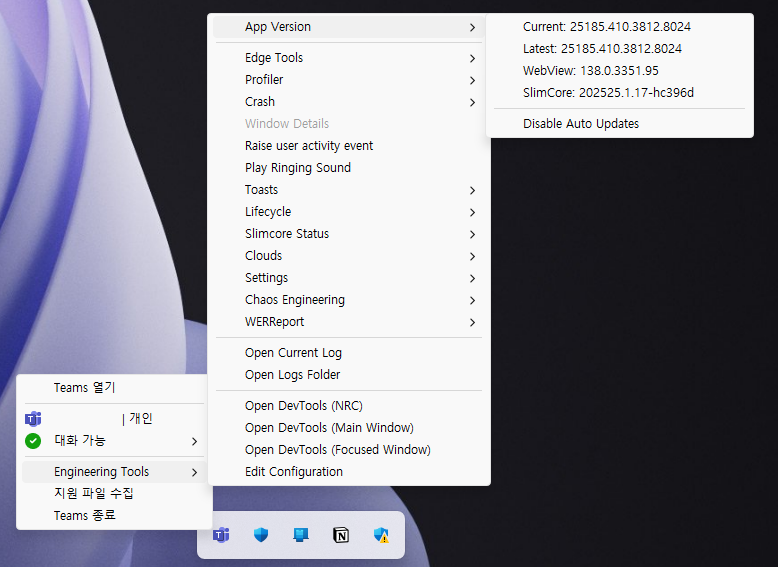The height and width of the screenshot is (567, 778).
Task: Click the Settings menu label
Action: click(x=266, y=278)
